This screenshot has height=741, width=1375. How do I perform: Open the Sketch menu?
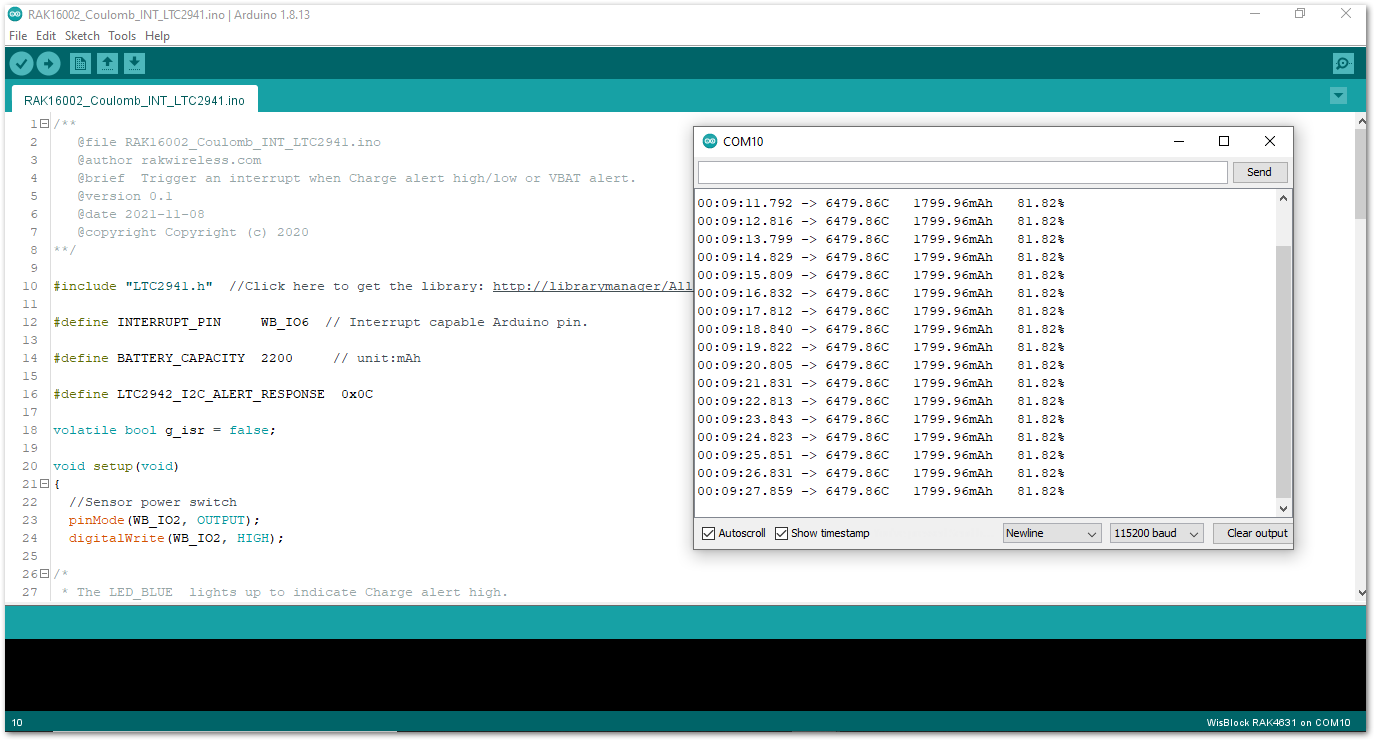pos(82,36)
